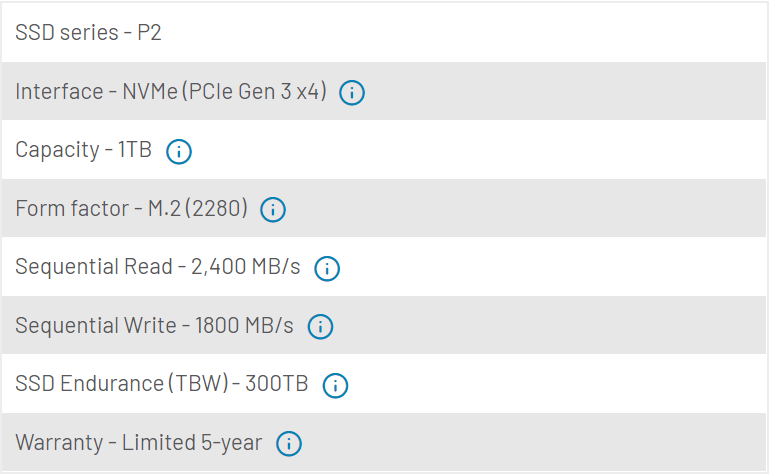Click the 1800 MB/s write speed value
The height and width of the screenshot is (475, 770).
[x=244, y=325]
